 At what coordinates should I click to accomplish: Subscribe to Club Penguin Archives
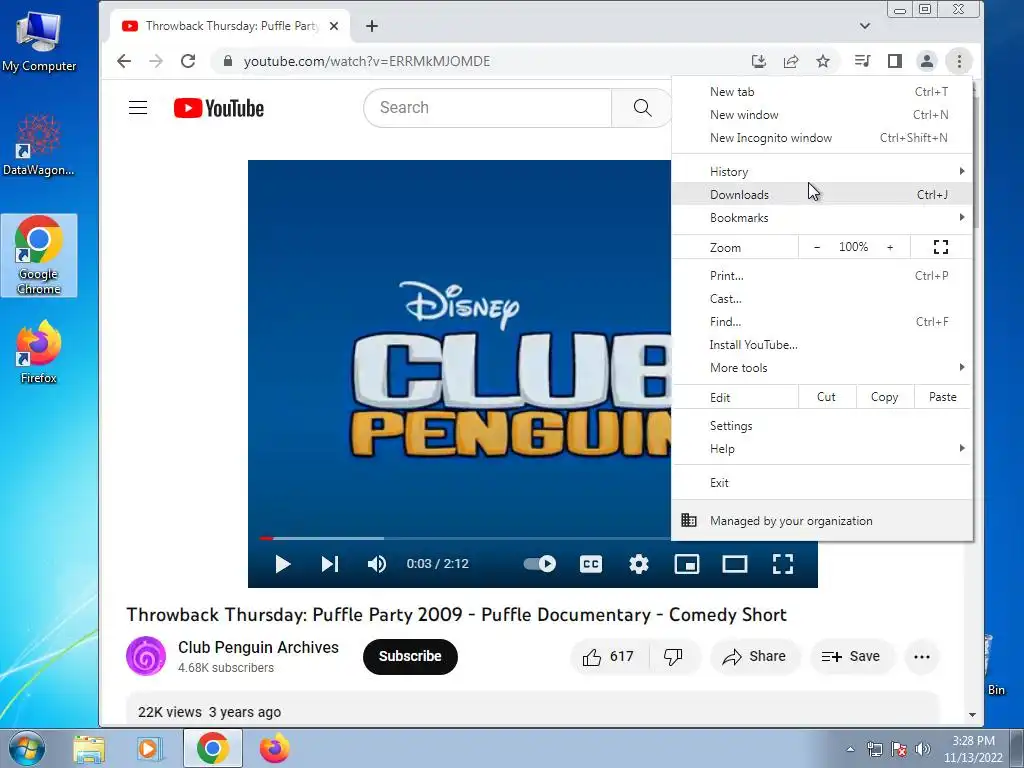coord(410,656)
